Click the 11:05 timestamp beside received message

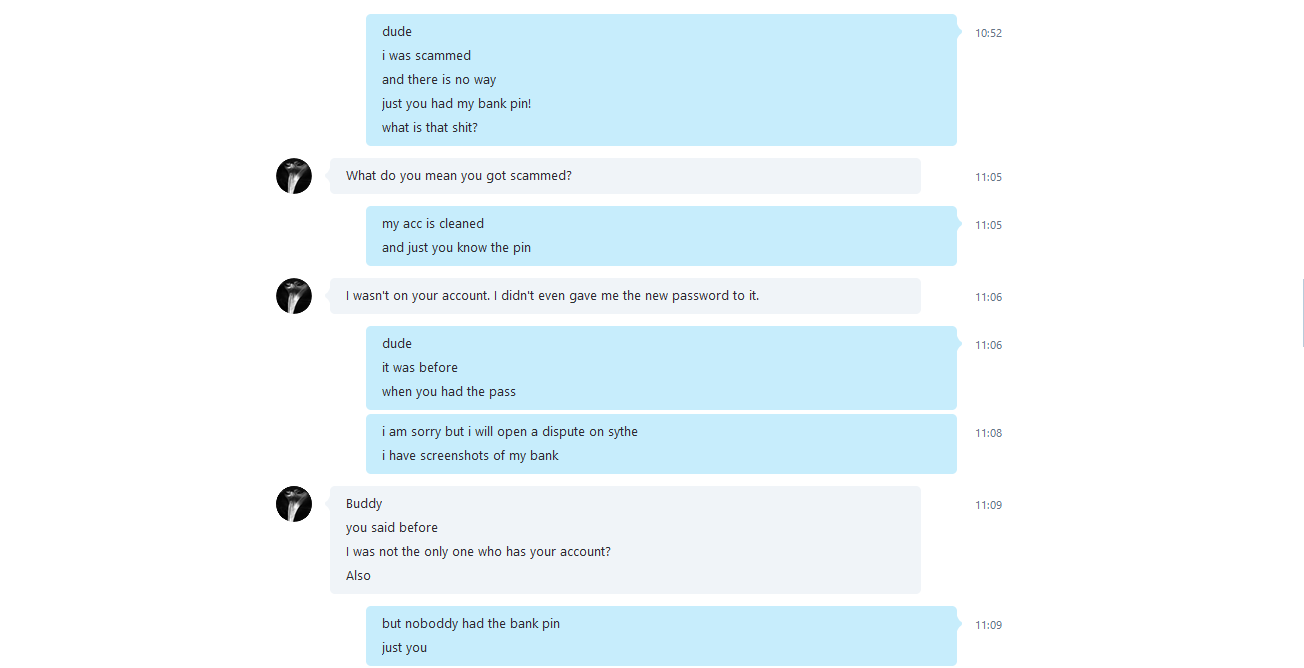(x=988, y=177)
